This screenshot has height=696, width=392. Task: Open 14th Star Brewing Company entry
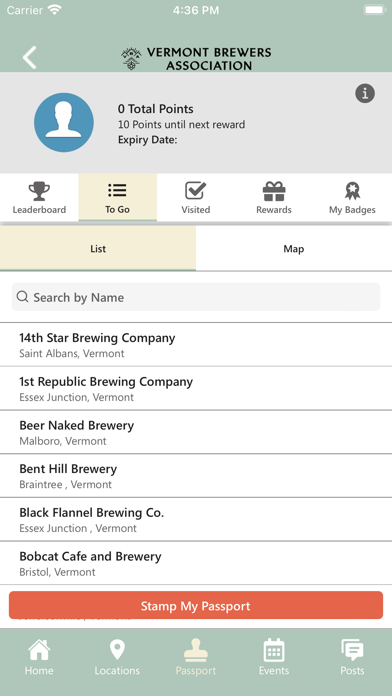tap(196, 345)
